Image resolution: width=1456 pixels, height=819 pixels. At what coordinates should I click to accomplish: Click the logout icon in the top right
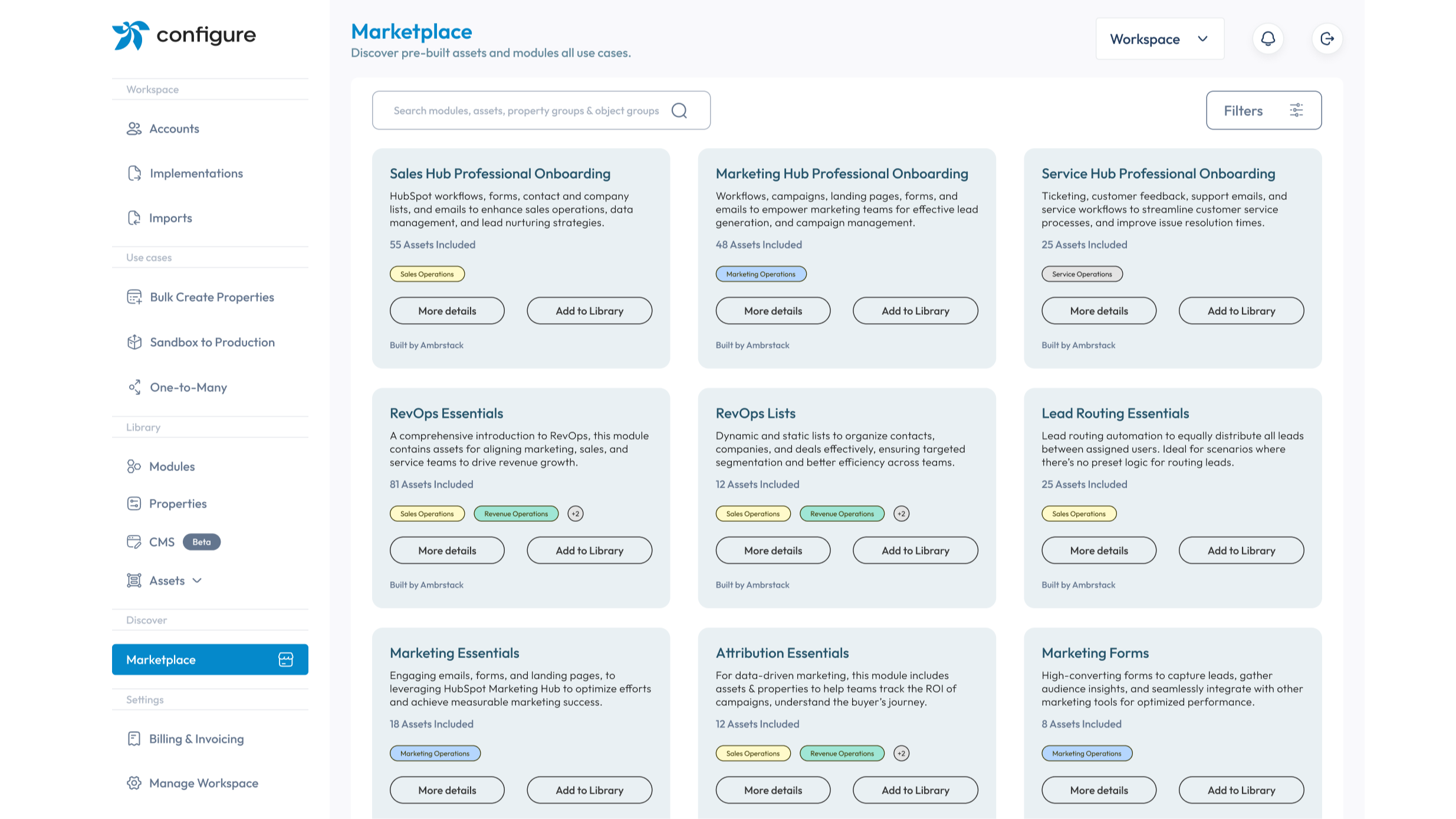click(1327, 38)
